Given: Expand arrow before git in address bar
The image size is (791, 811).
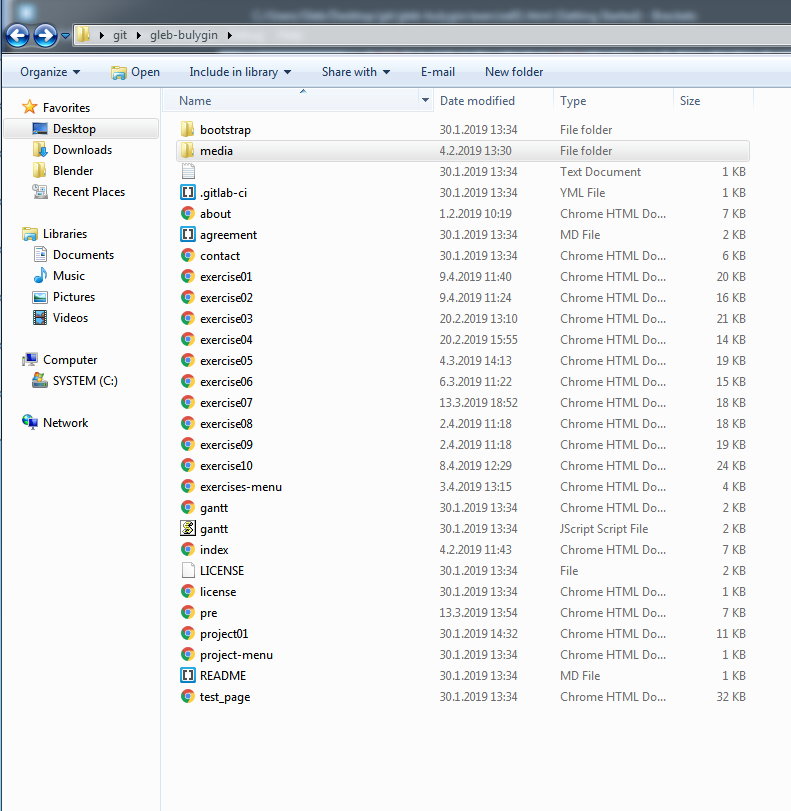Looking at the screenshot, I should pos(101,35).
